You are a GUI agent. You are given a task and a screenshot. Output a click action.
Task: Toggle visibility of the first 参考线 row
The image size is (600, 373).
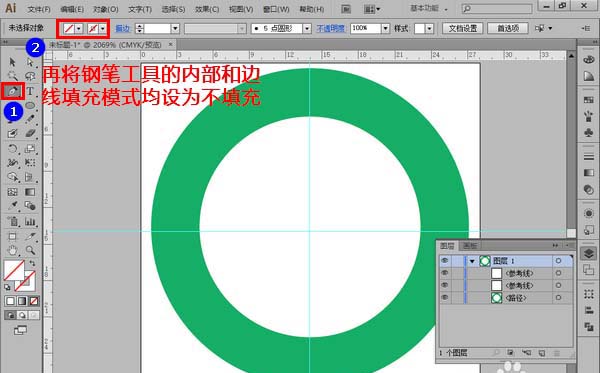pos(444,273)
